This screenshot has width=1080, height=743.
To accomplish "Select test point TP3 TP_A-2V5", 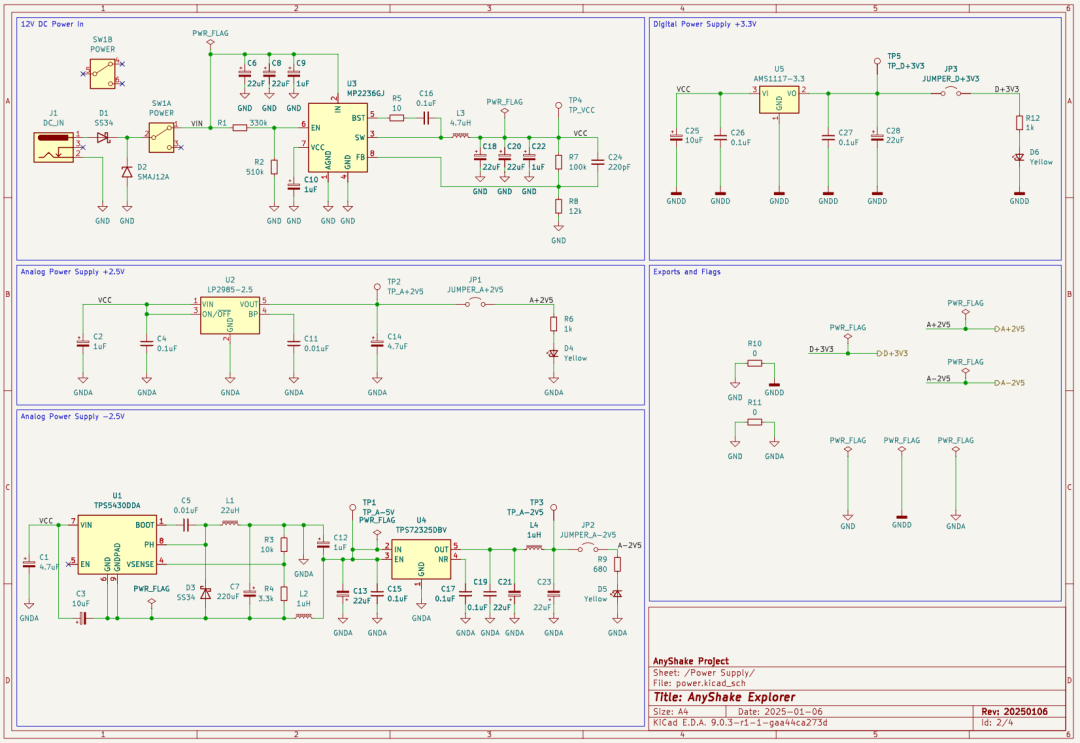I will click(553, 507).
